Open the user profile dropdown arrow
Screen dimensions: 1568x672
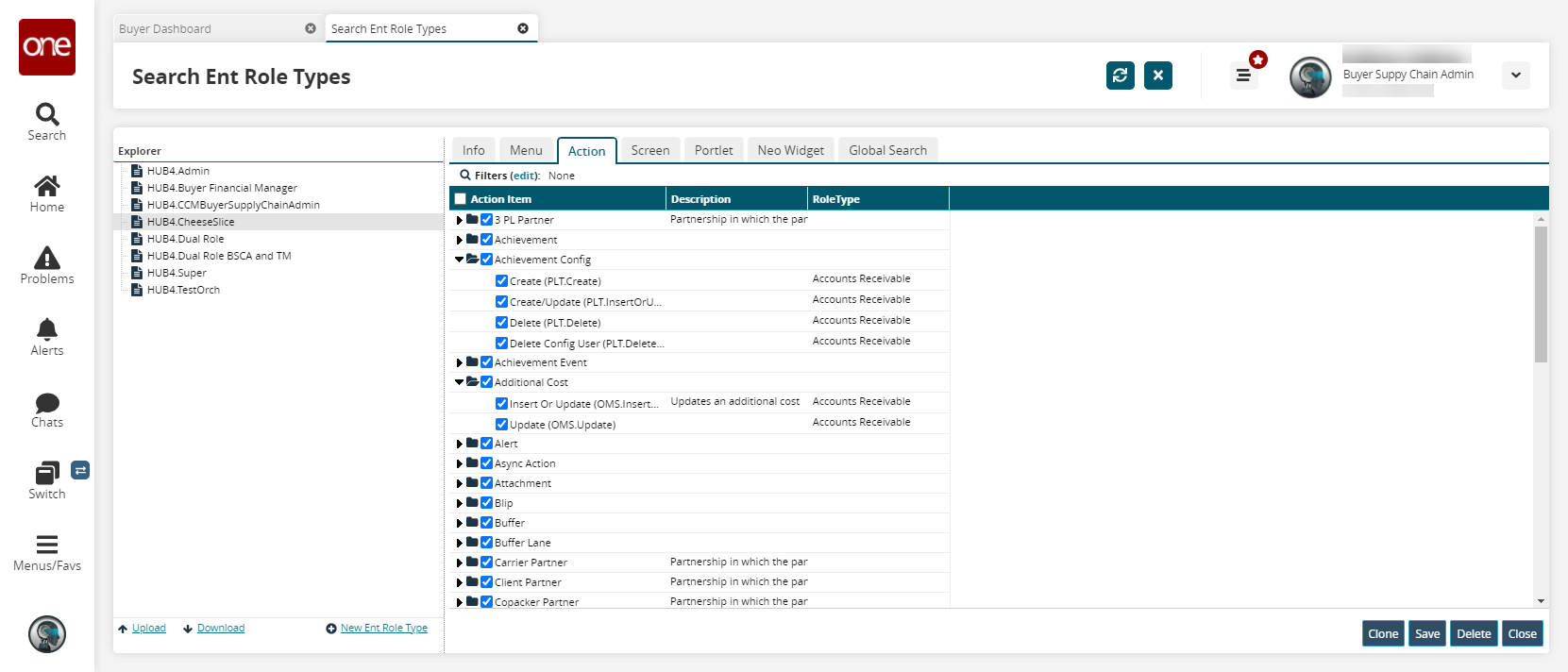point(1515,76)
